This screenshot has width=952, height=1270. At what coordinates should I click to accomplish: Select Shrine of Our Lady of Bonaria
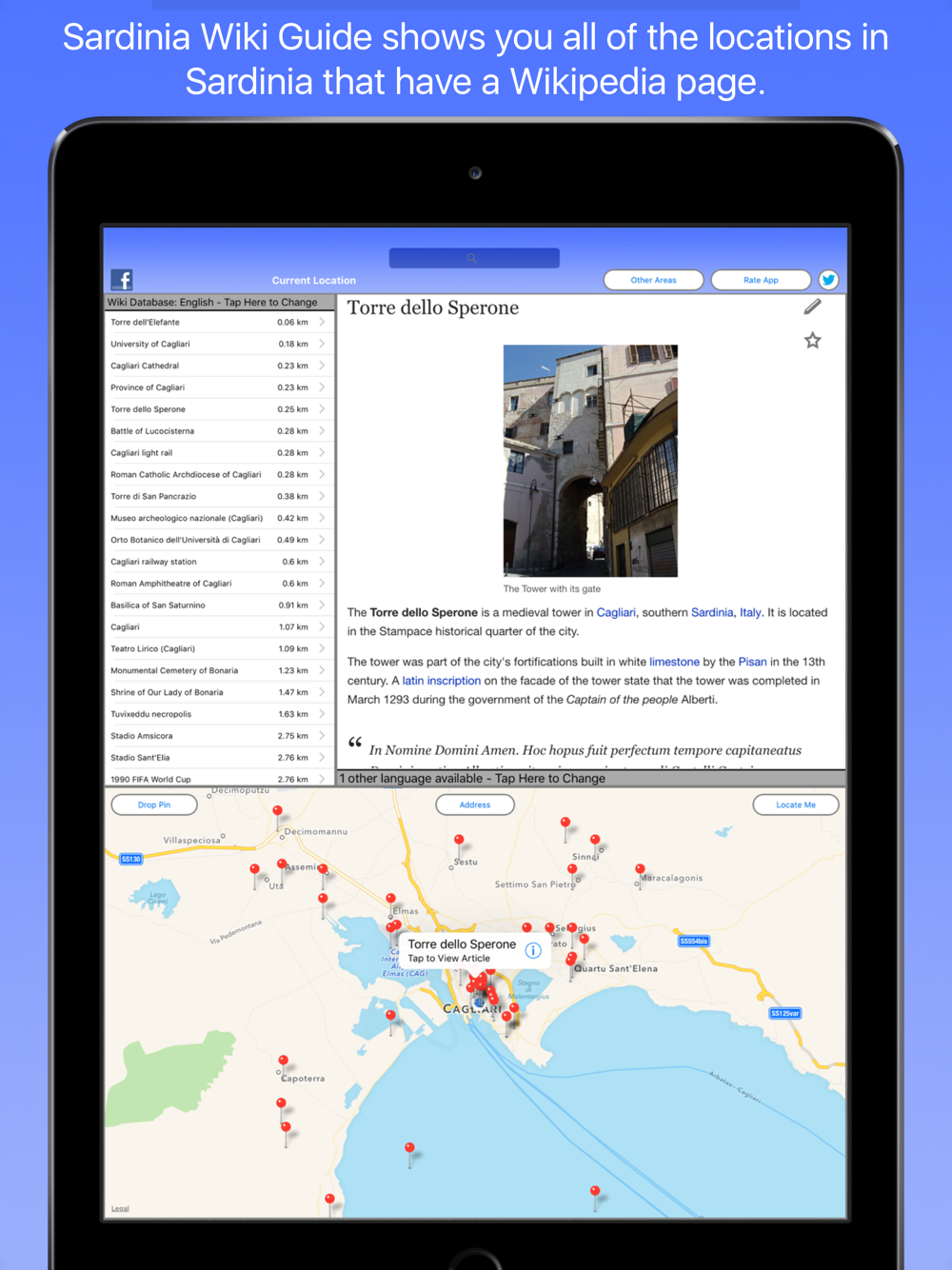click(x=219, y=692)
